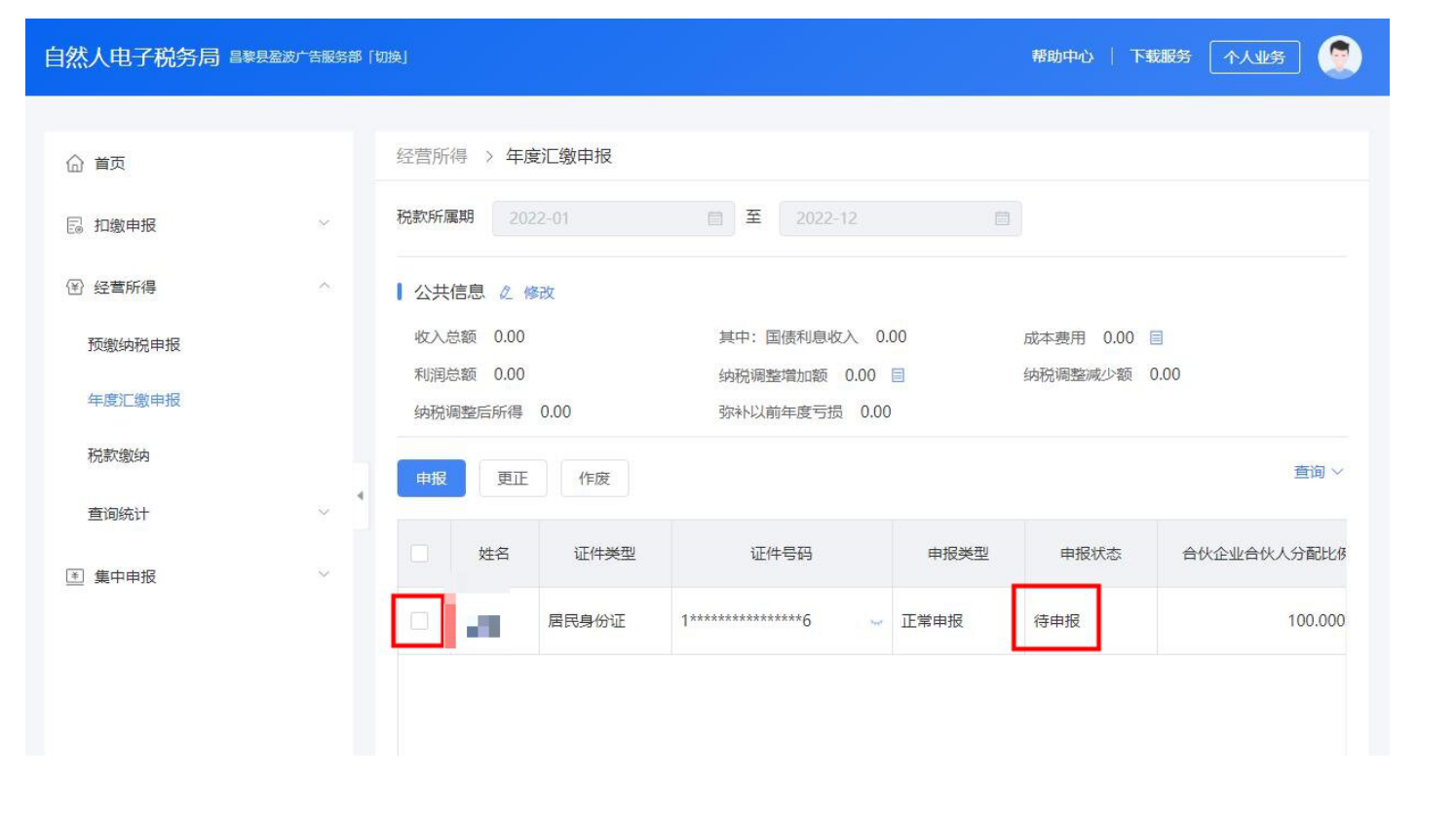
Task: Click the 证件类型 column header
Action: (x=604, y=553)
